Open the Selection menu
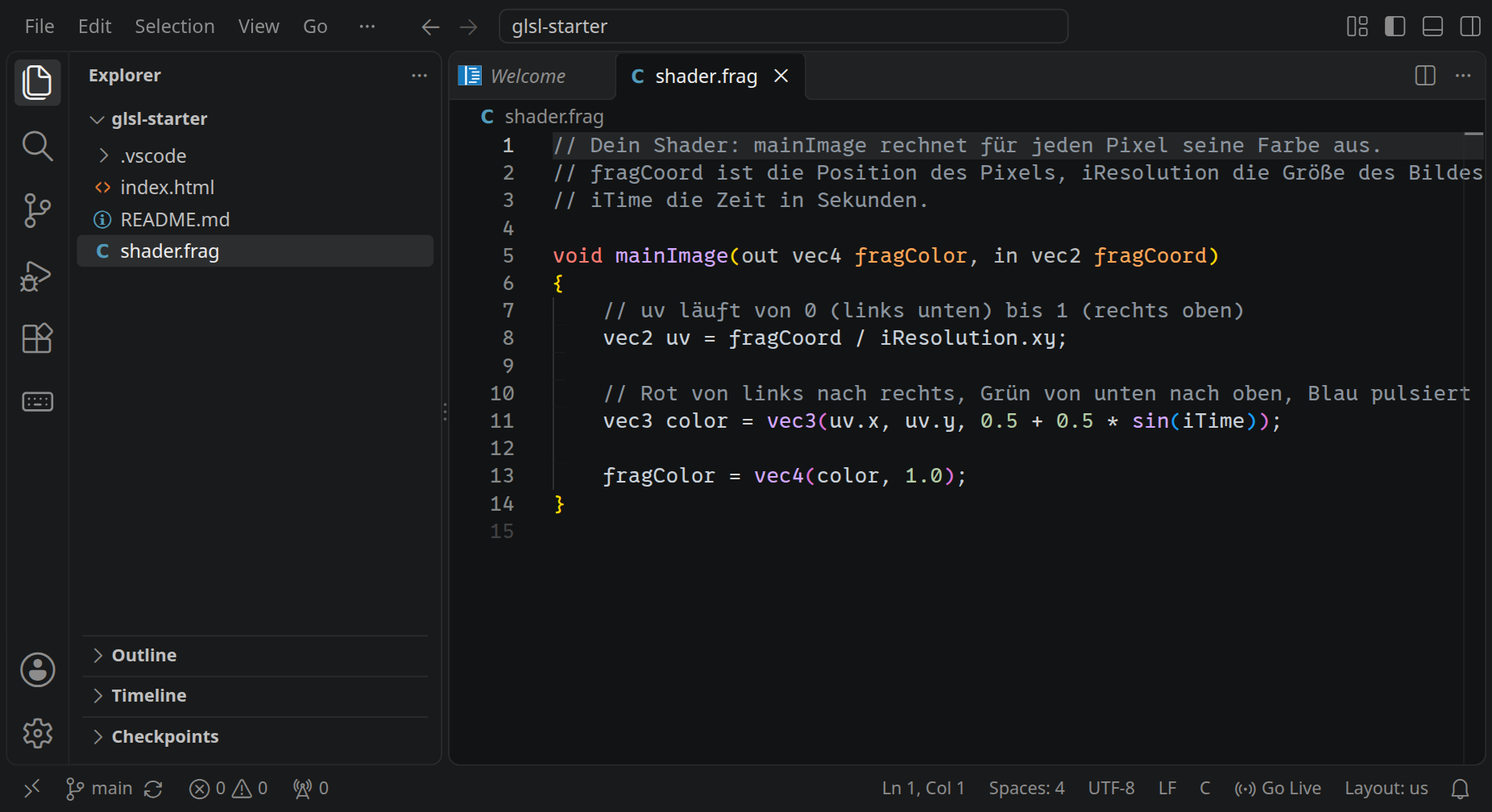 [175, 27]
